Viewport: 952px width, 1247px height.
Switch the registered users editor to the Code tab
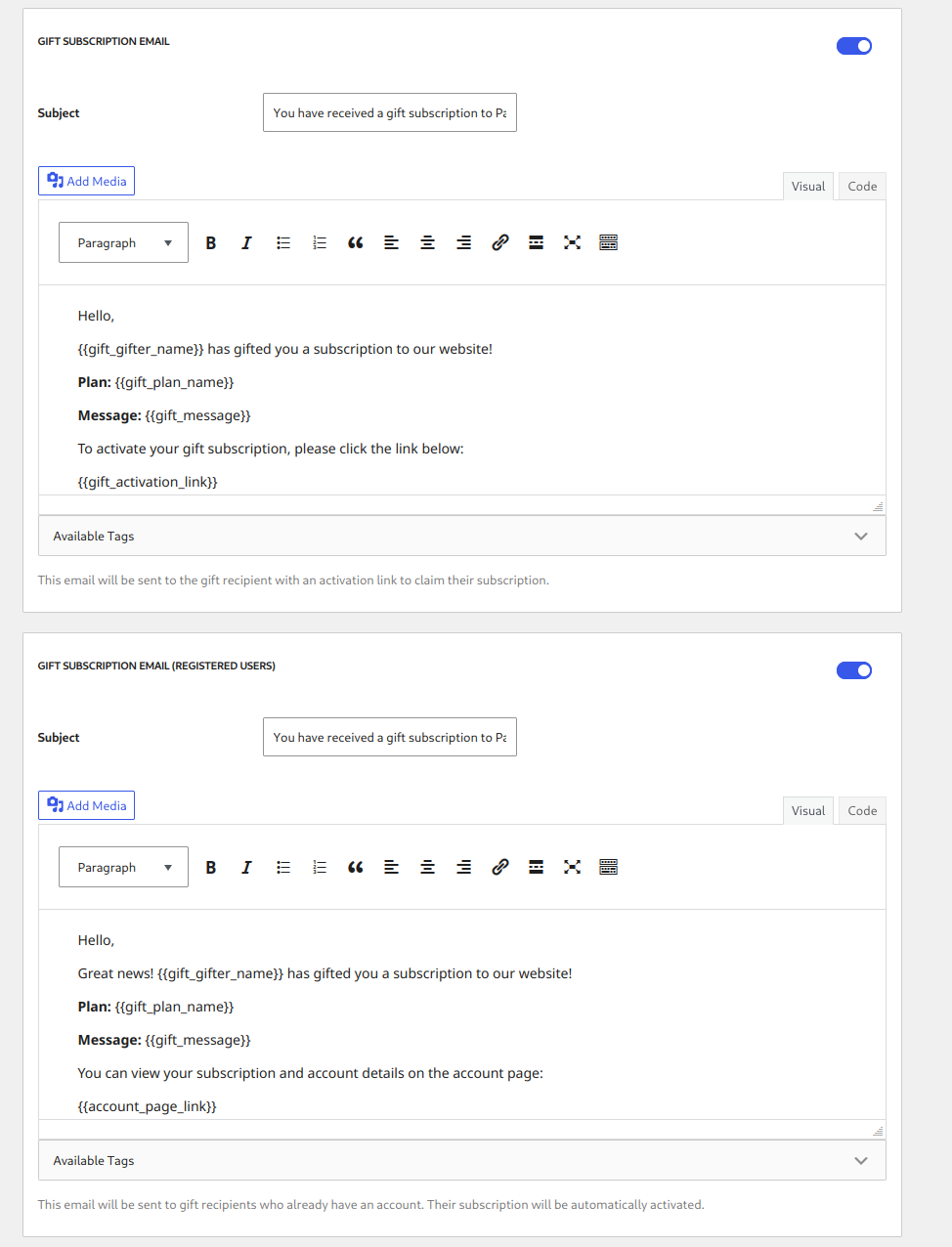[x=862, y=811]
